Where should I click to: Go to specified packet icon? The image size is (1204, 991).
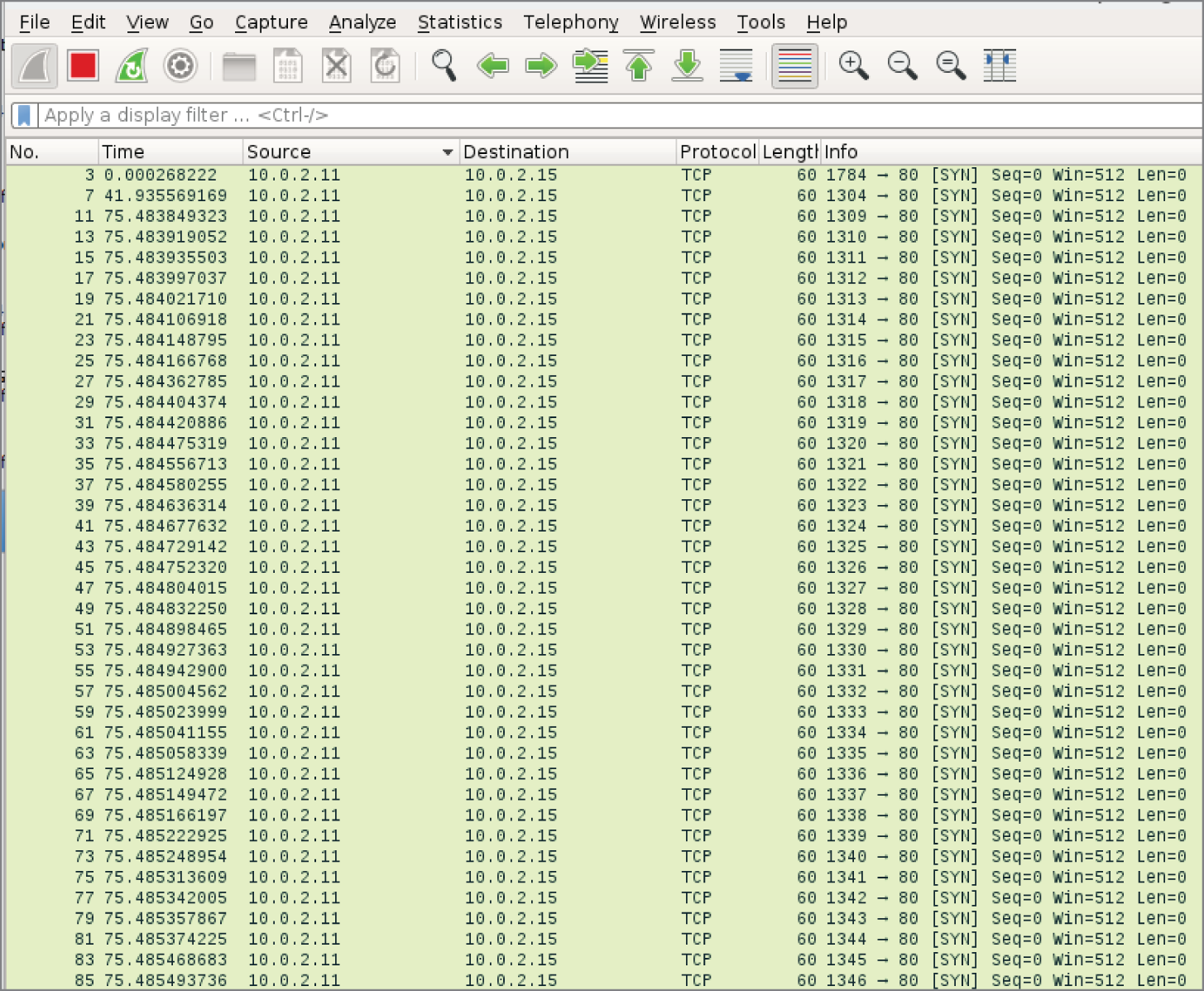click(x=591, y=66)
